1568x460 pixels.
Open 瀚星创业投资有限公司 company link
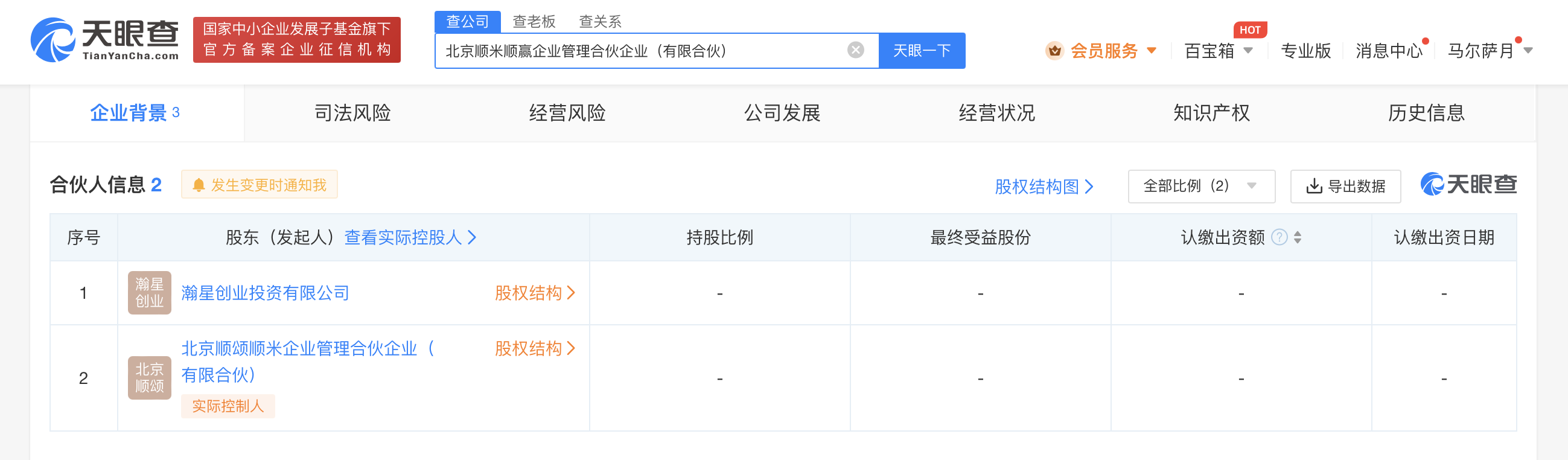click(x=265, y=293)
